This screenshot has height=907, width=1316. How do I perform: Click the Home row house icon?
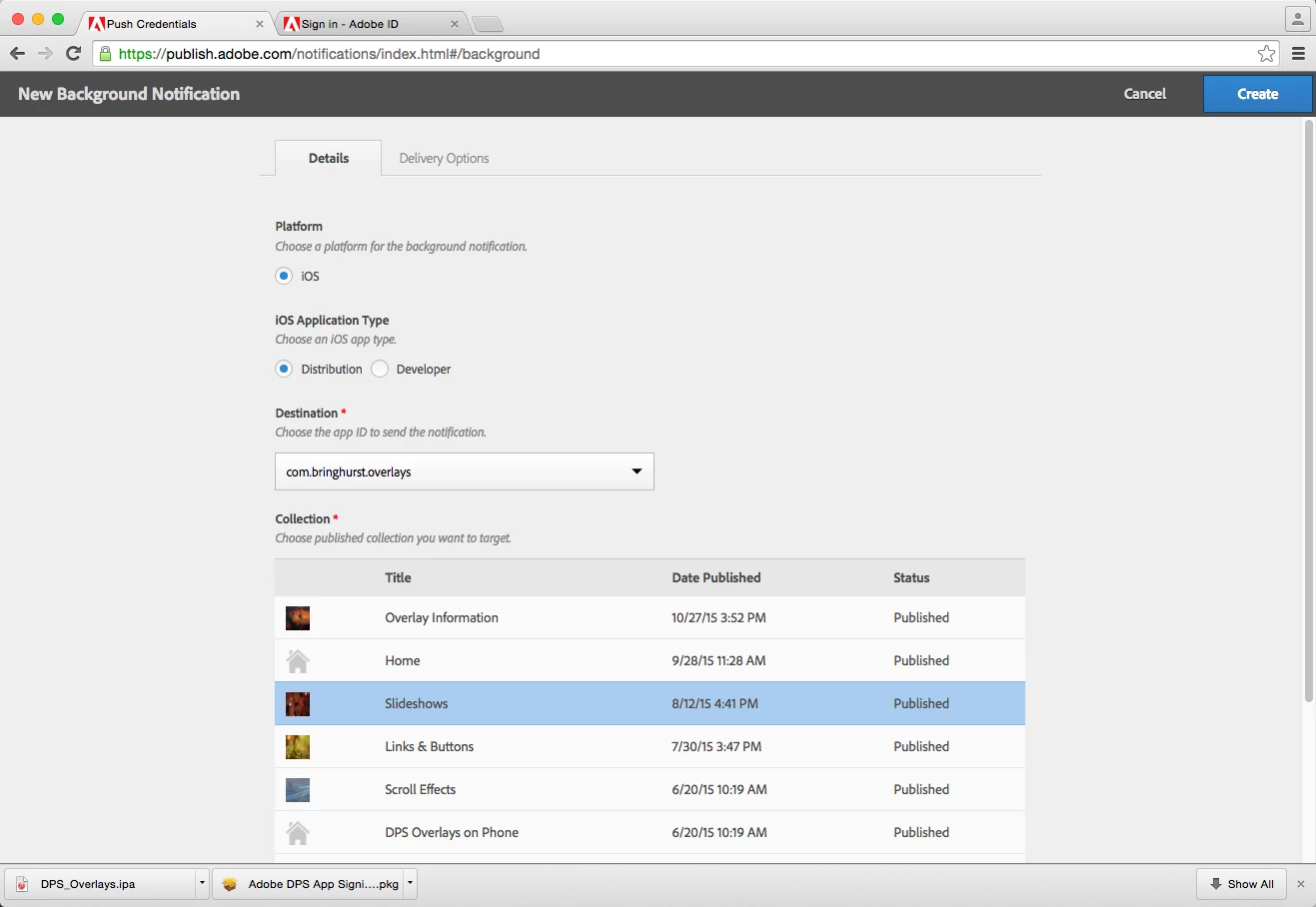pos(298,660)
